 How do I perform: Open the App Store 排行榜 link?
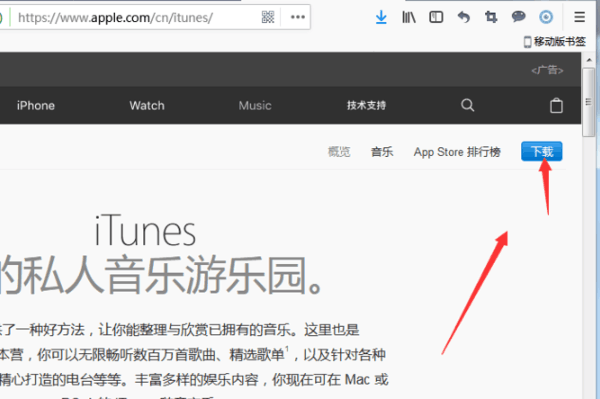[x=457, y=152]
